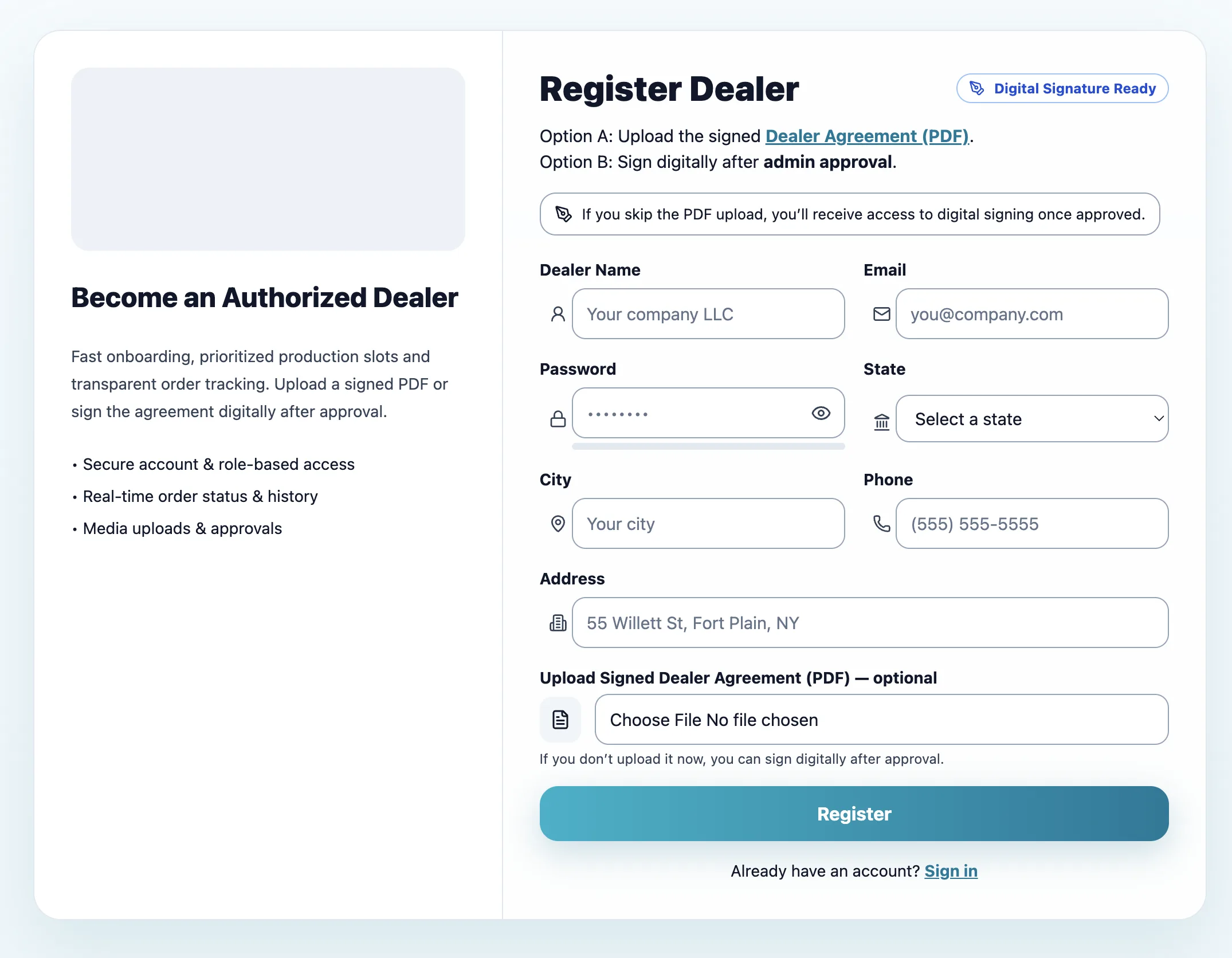Screen dimensions: 1232x958
Task: Click the document icon next to the PDF upload
Action: [560, 719]
